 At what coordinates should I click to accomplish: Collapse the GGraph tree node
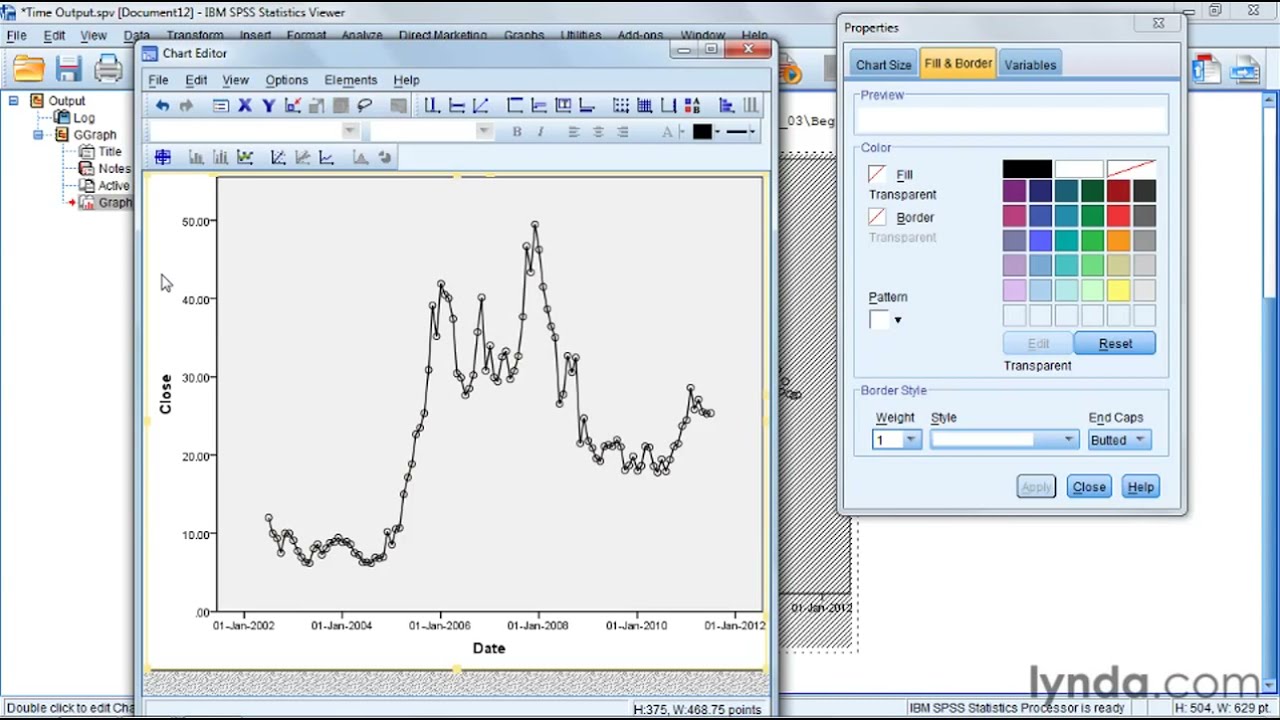(38, 134)
